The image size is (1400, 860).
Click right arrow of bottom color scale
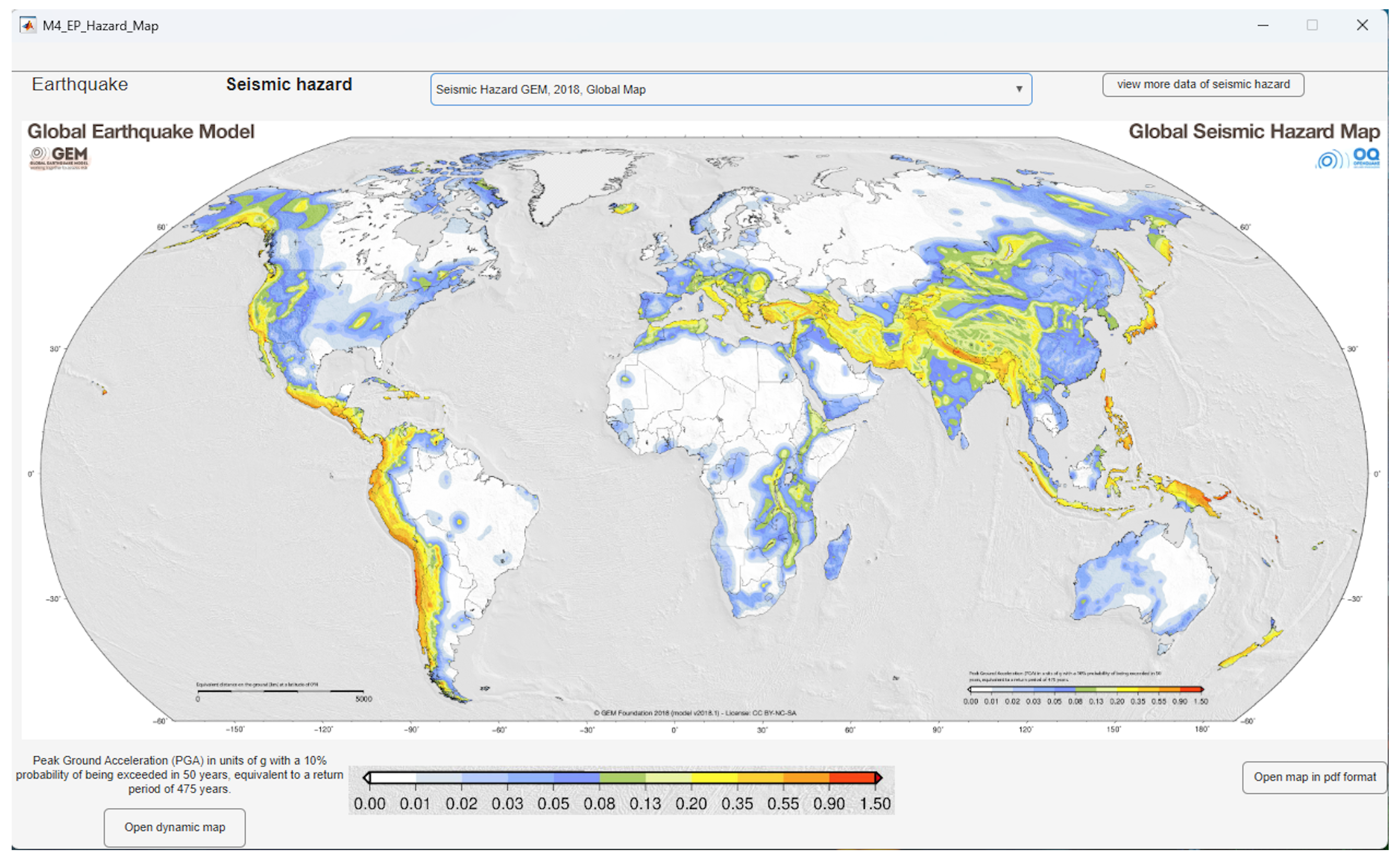(x=879, y=777)
